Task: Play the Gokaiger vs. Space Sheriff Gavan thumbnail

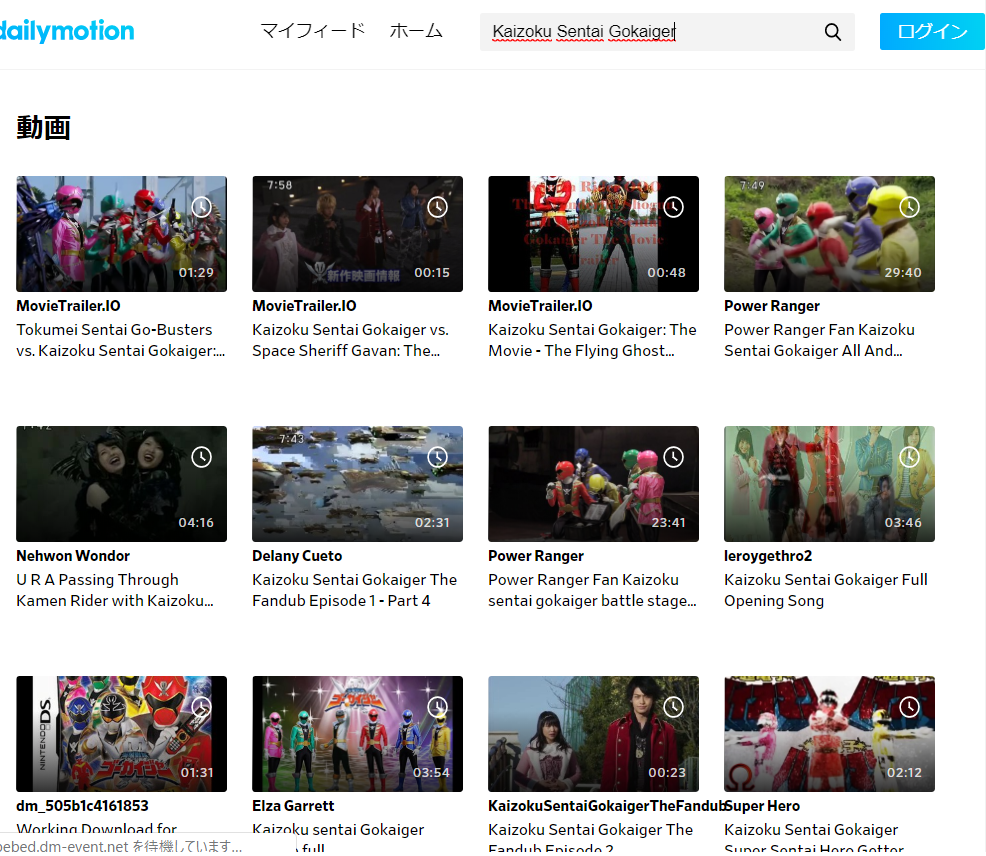Action: coord(357,234)
